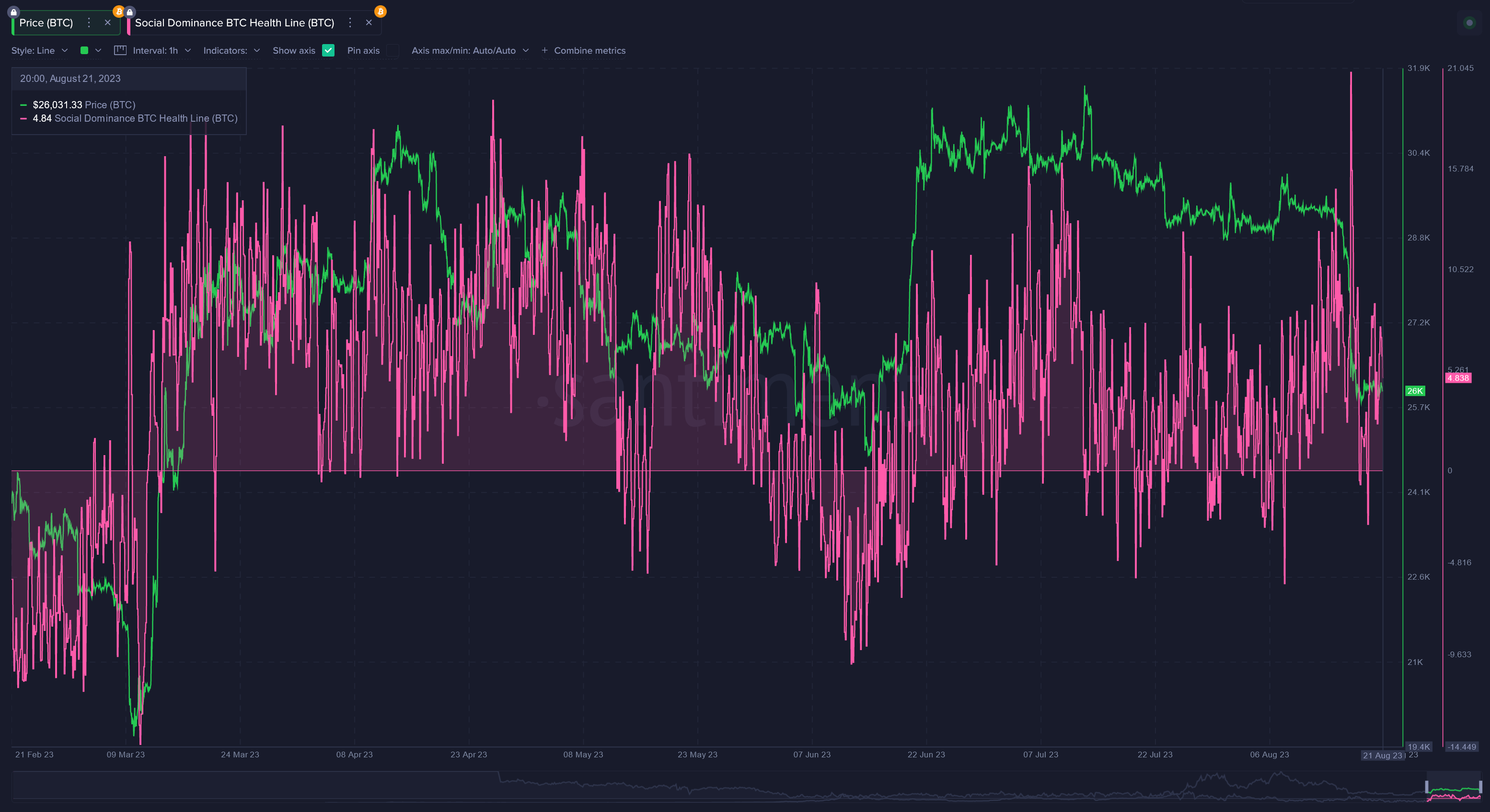The width and height of the screenshot is (1490, 812).
Task: Remove the Social Dominance BTC Health Line metric
Action: click(369, 23)
